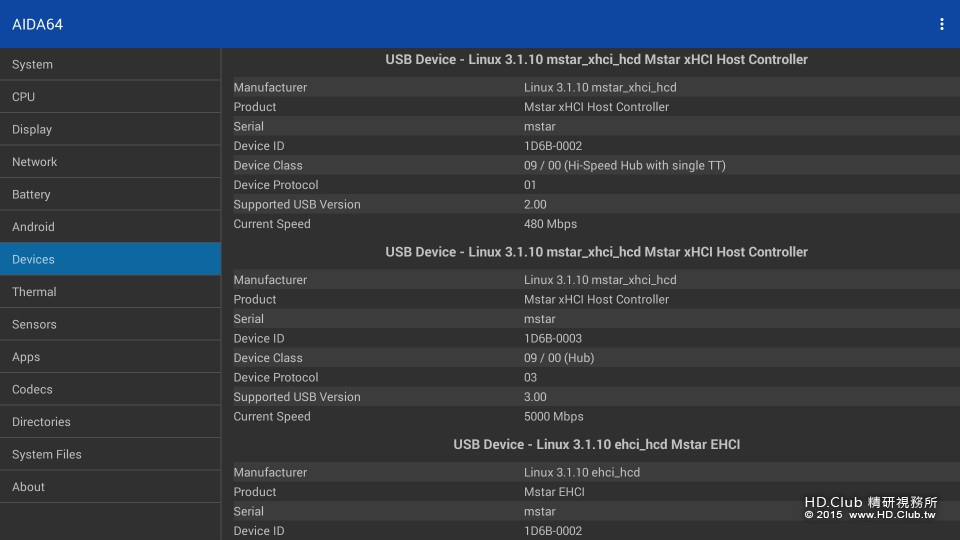960x540 pixels.
Task: Select the '09 / 00 (Hi-Speed Hub with single TT)' value
Action: (x=624, y=165)
